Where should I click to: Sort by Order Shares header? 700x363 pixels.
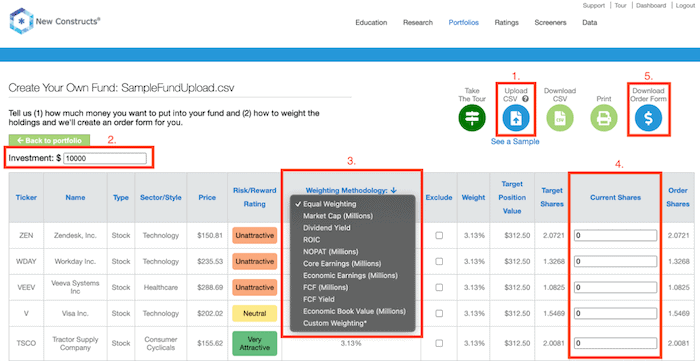678,197
